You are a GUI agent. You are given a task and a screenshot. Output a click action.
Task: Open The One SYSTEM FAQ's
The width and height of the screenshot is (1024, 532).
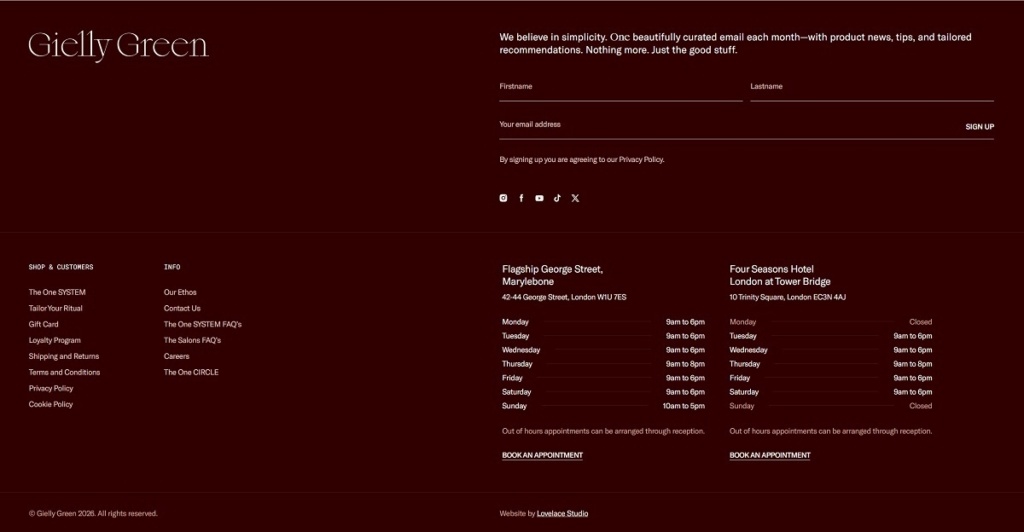click(x=202, y=324)
